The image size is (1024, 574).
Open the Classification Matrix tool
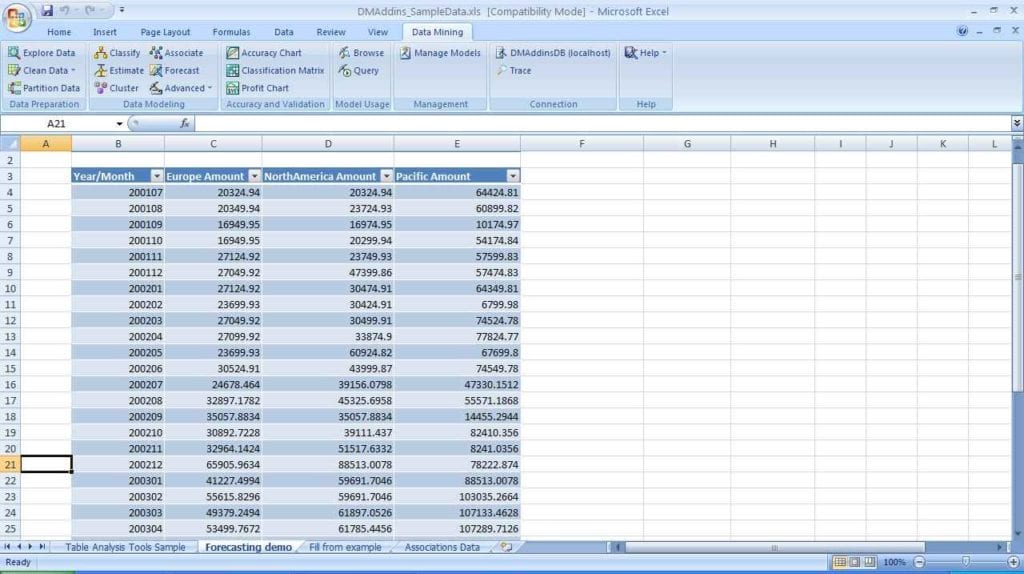(x=275, y=71)
